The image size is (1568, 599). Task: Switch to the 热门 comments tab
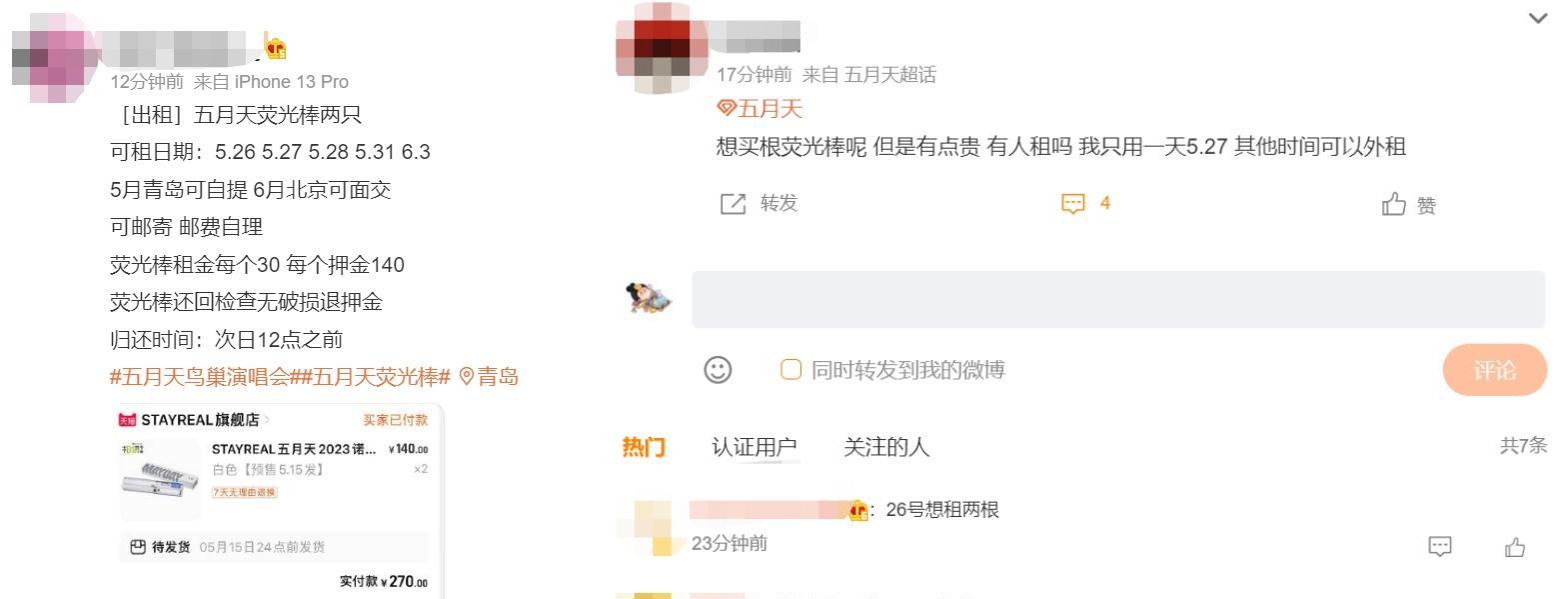(x=644, y=447)
